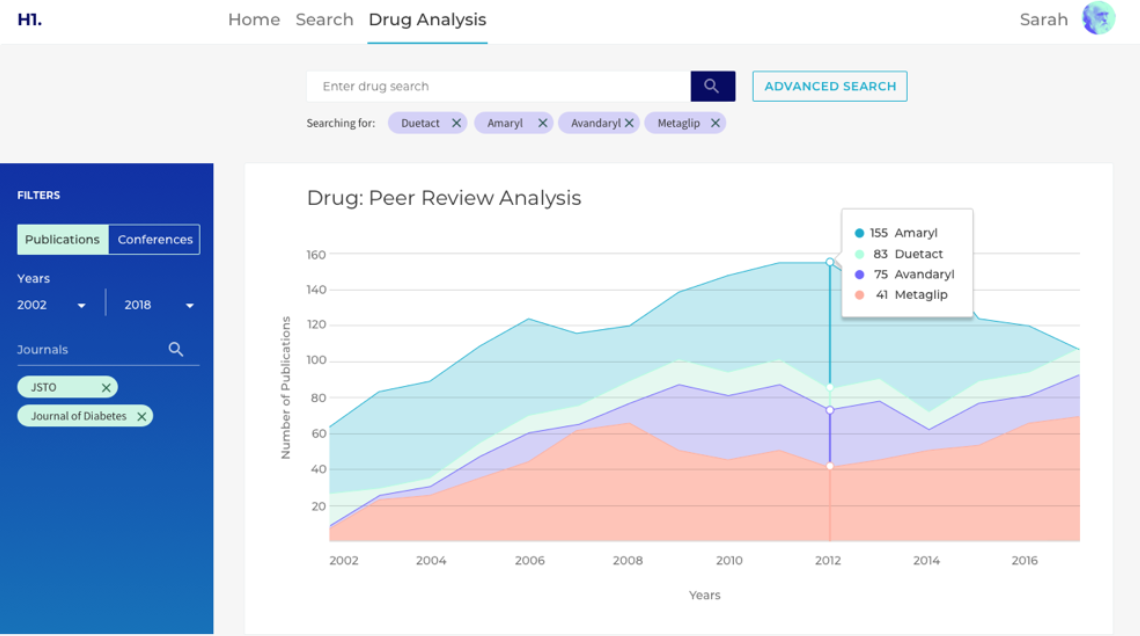
Task: Click the Advanced Search button
Action: click(830, 86)
